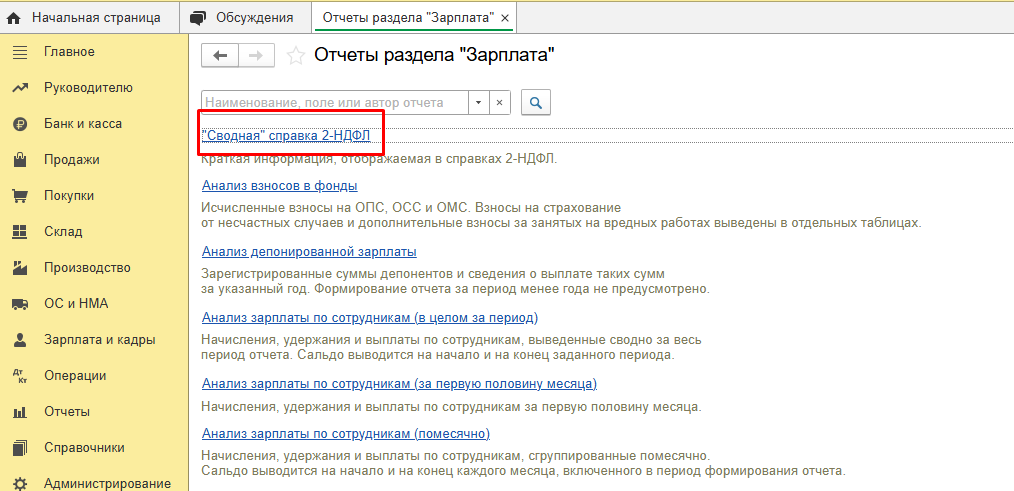The image size is (1014, 491).
Task: Go back with the left arrow button
Action: [221, 56]
